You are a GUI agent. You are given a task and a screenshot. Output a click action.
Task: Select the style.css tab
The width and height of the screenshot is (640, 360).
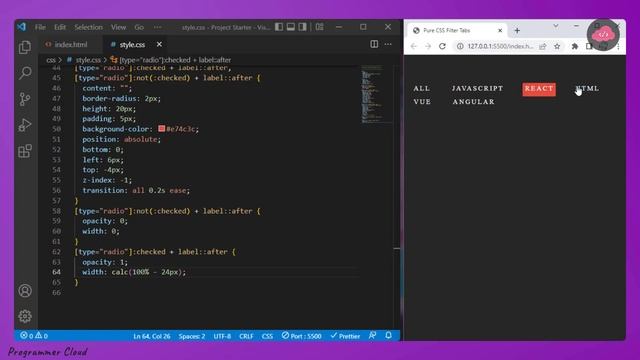(x=132, y=44)
